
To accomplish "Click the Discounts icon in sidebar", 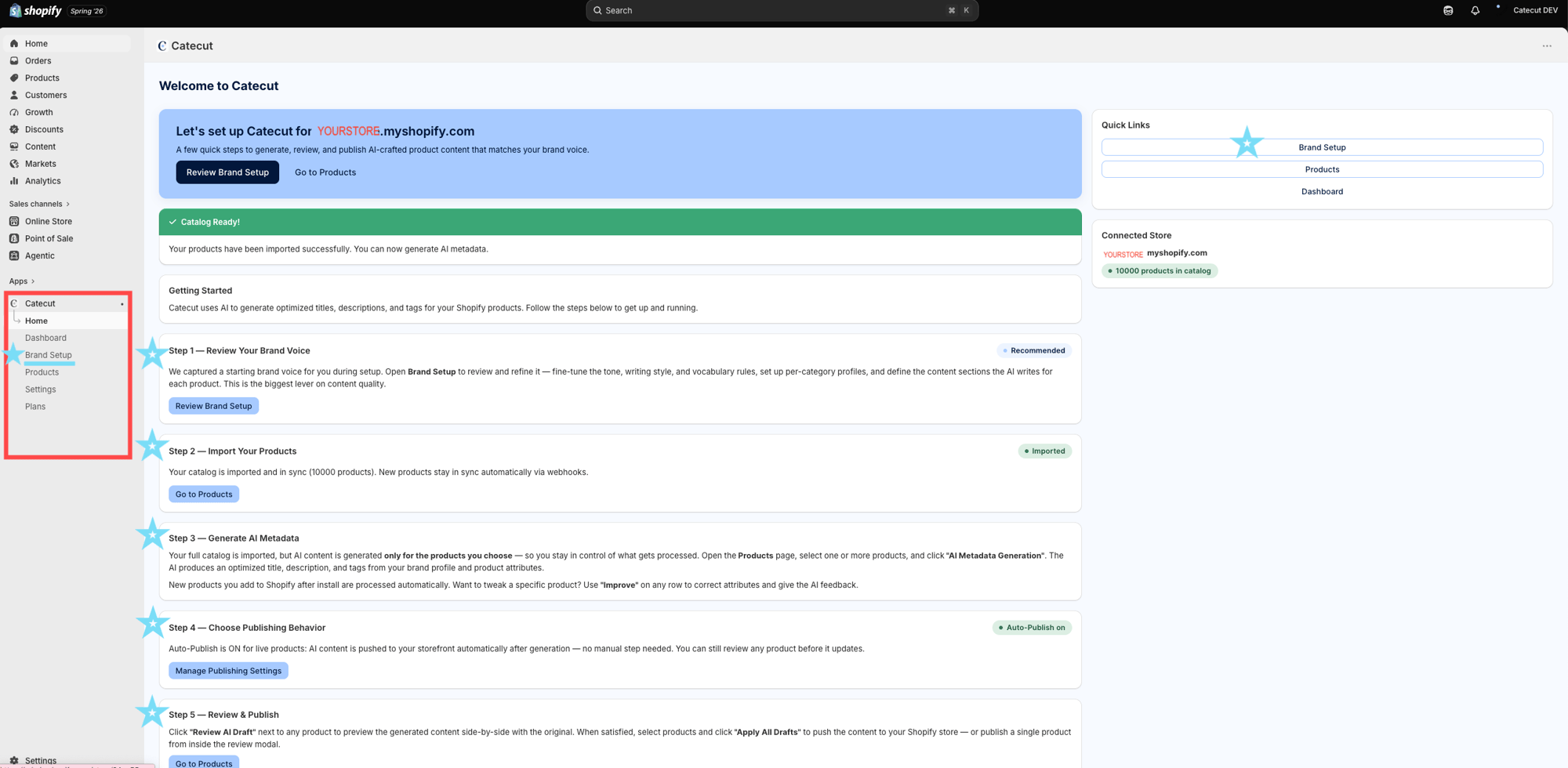I will (14, 129).
